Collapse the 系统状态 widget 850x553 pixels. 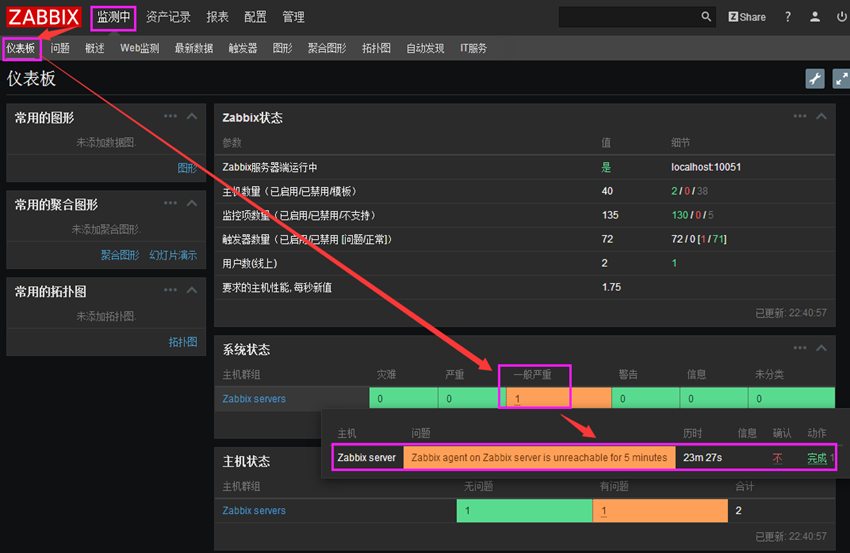[x=821, y=348]
